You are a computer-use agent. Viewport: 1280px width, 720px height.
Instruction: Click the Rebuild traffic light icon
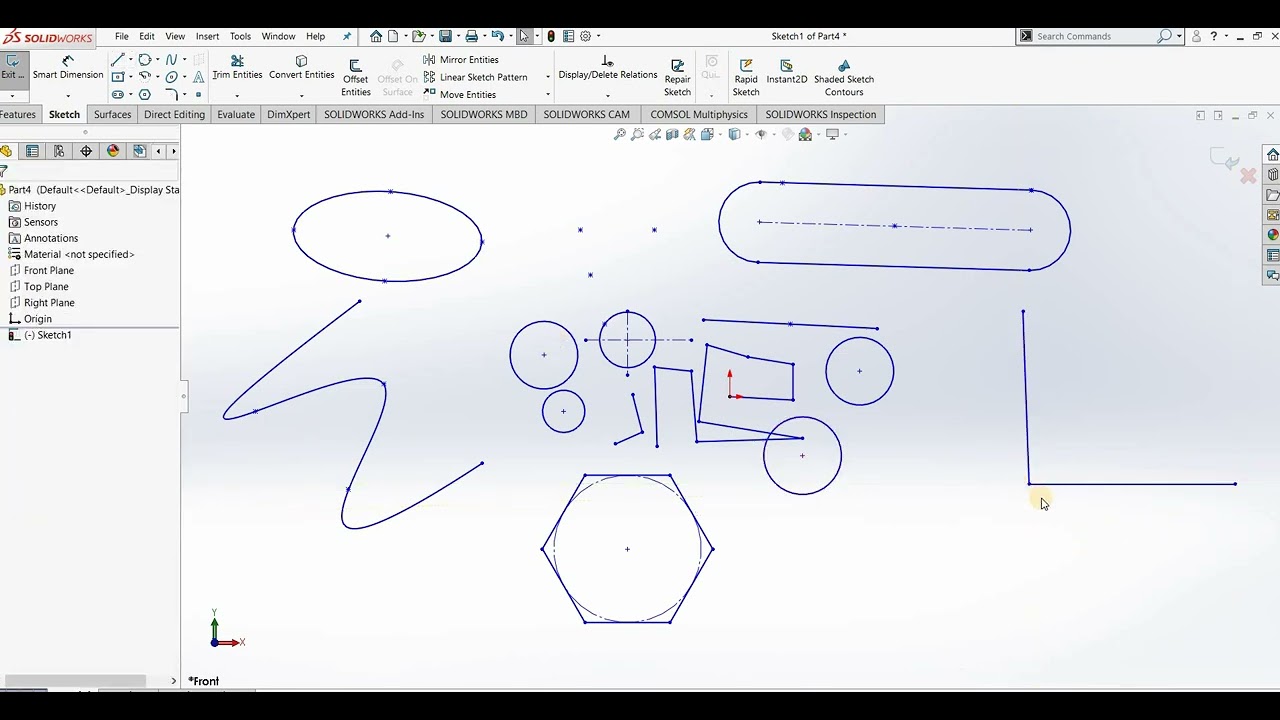(551, 36)
